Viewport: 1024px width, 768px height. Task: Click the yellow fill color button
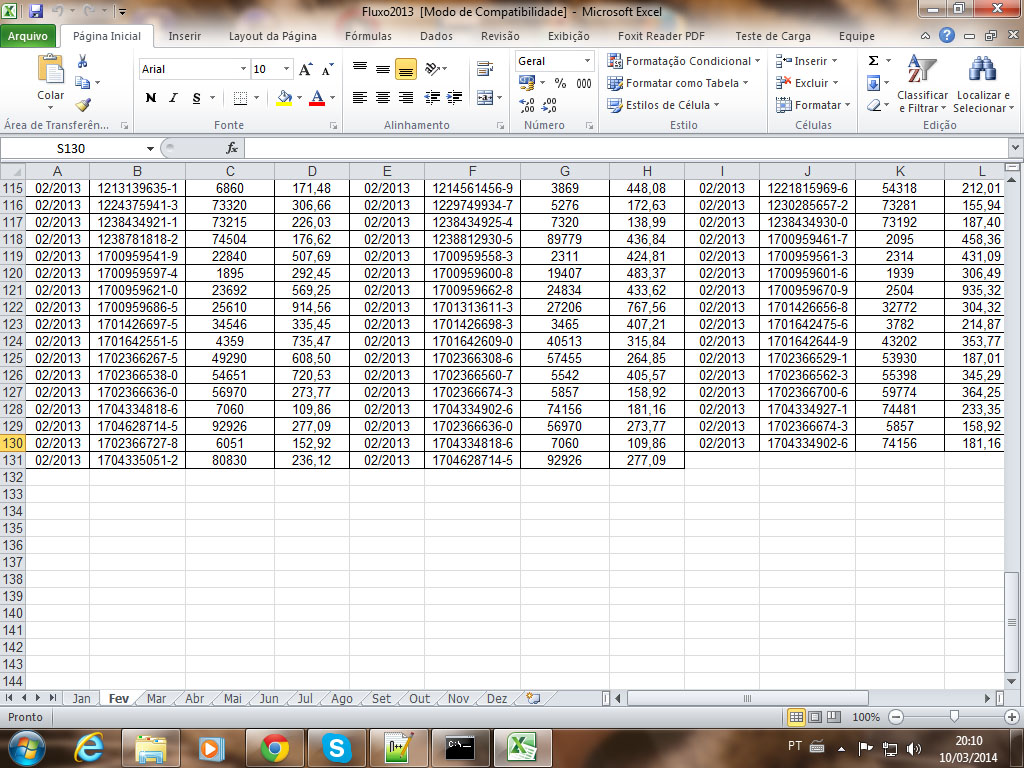pos(284,98)
